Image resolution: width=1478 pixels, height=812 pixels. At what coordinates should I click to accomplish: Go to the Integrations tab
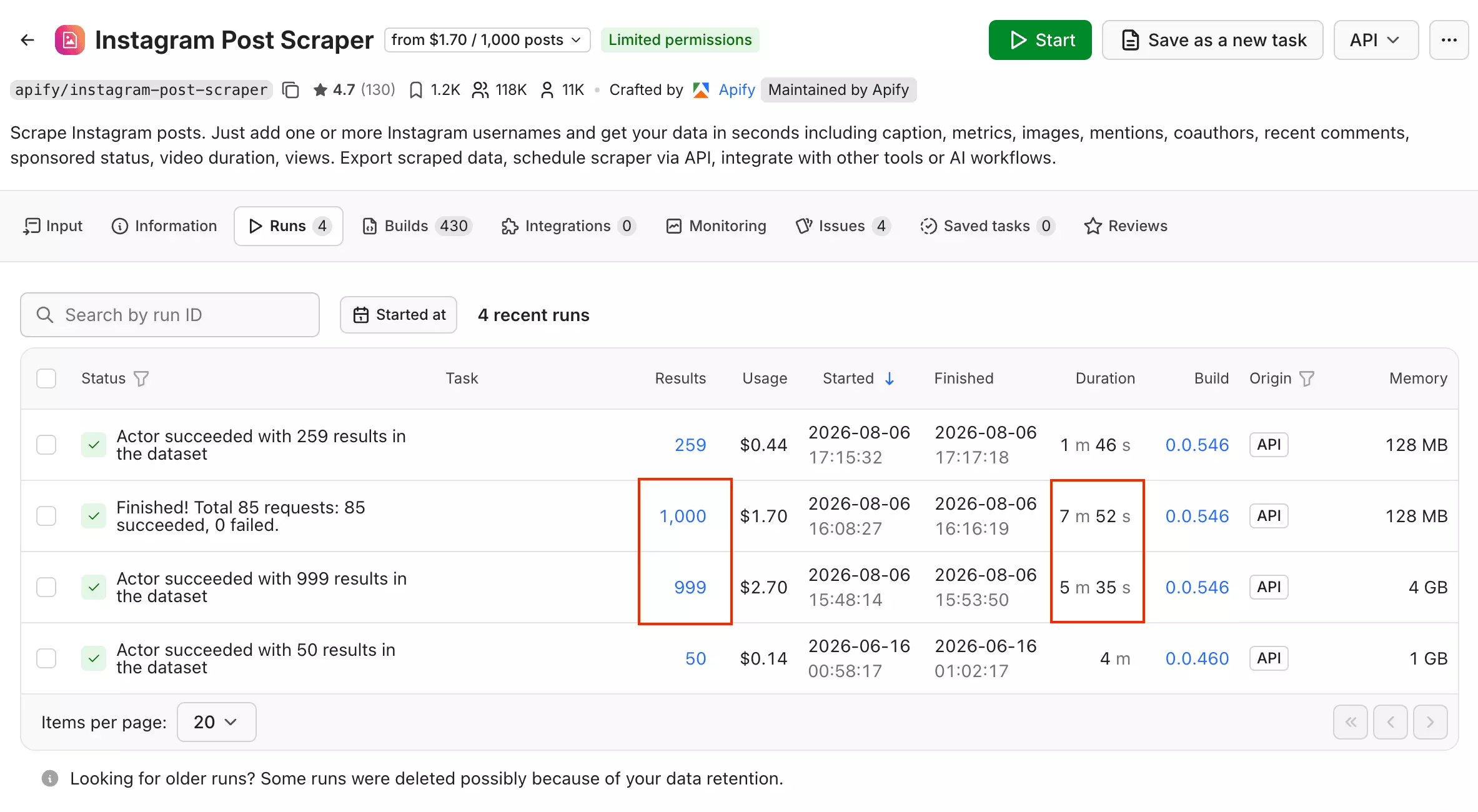[568, 226]
